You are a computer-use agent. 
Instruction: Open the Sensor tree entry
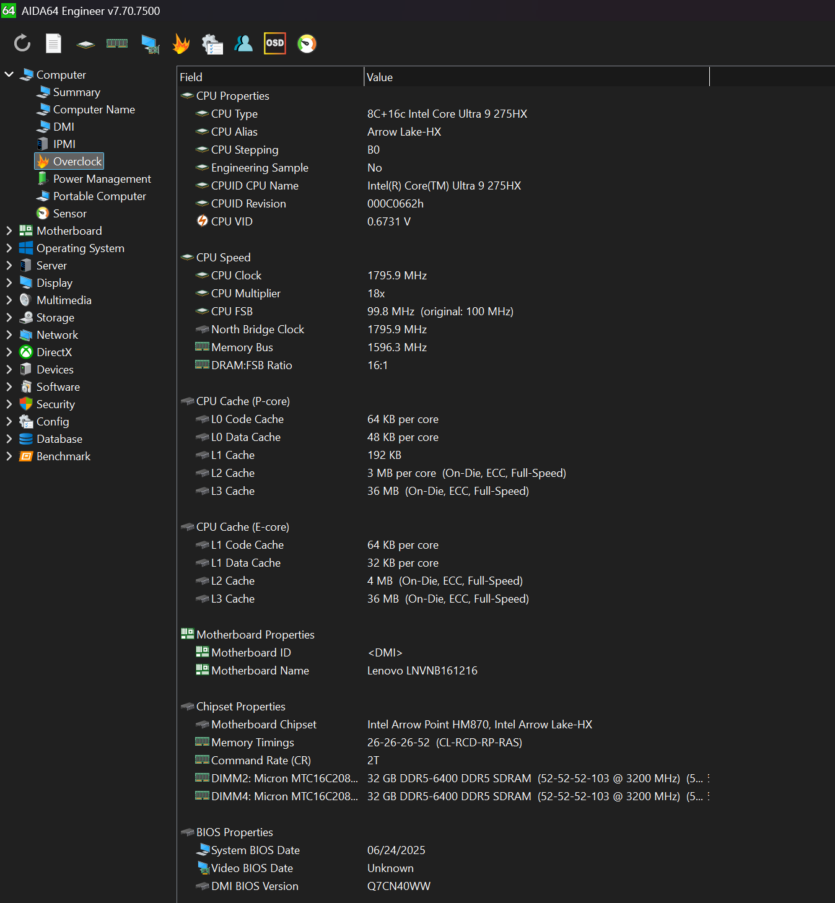[x=70, y=213]
